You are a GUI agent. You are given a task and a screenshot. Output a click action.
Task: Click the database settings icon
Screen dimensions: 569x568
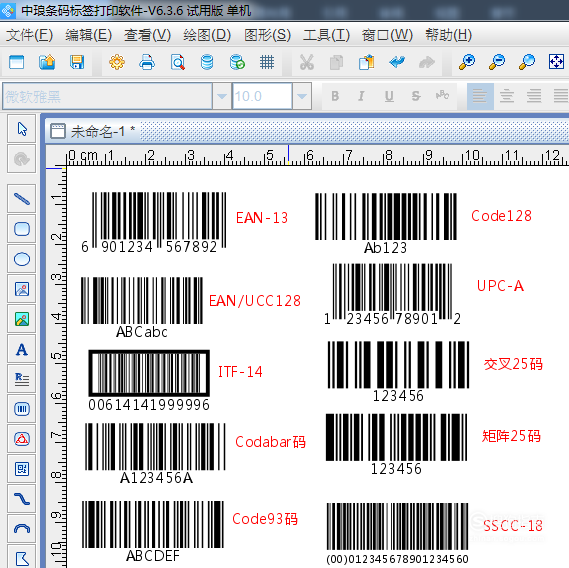point(207,62)
